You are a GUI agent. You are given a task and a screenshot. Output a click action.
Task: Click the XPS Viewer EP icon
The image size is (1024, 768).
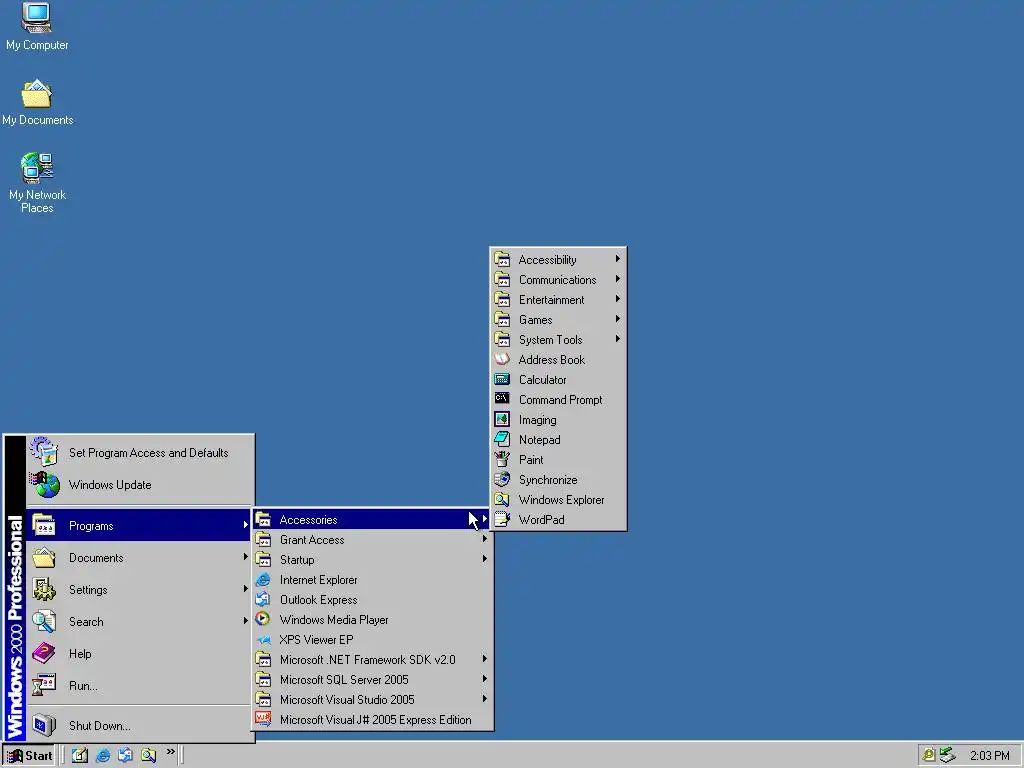pos(263,639)
